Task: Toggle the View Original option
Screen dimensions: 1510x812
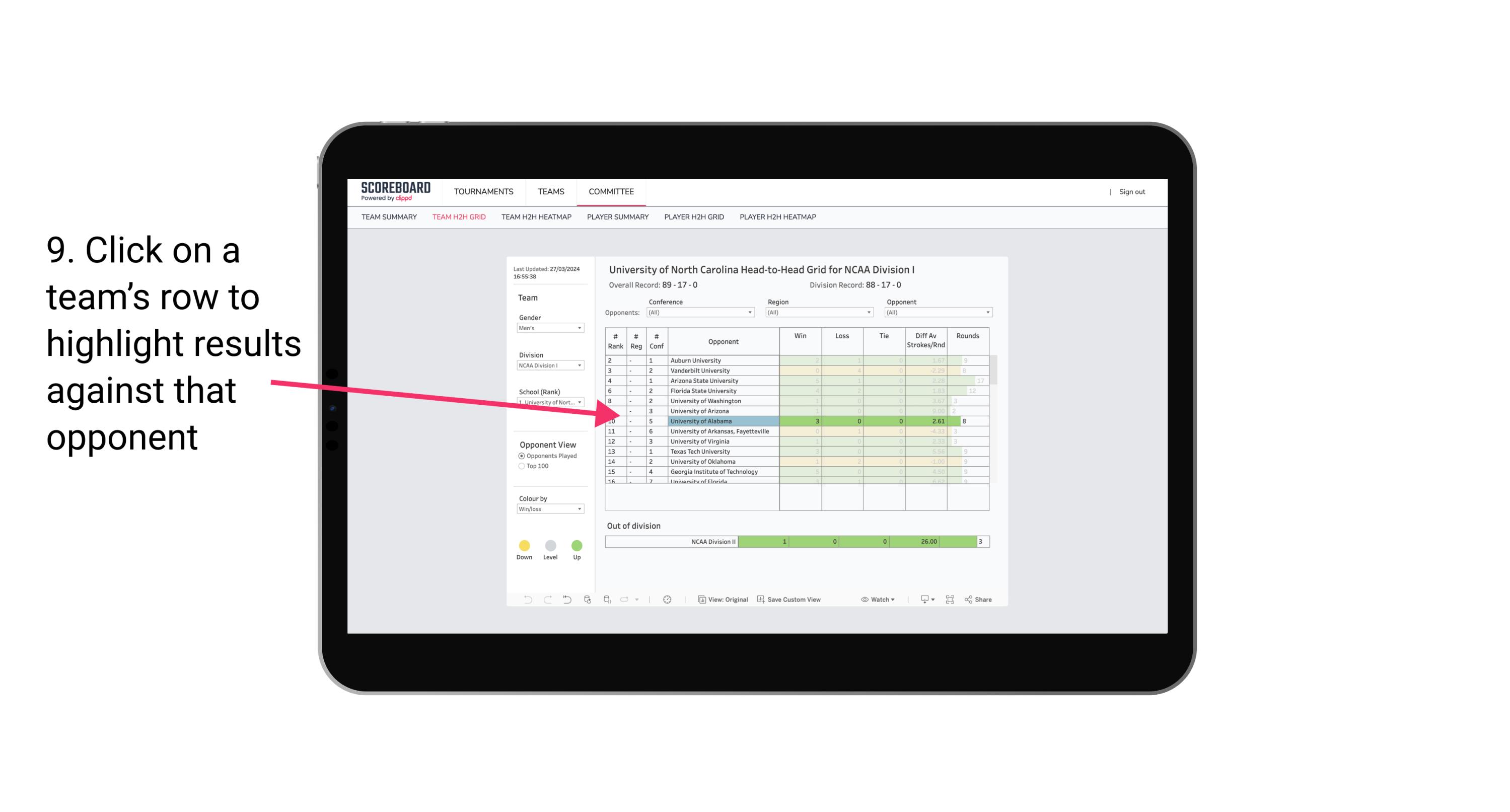Action: pyautogui.click(x=722, y=600)
